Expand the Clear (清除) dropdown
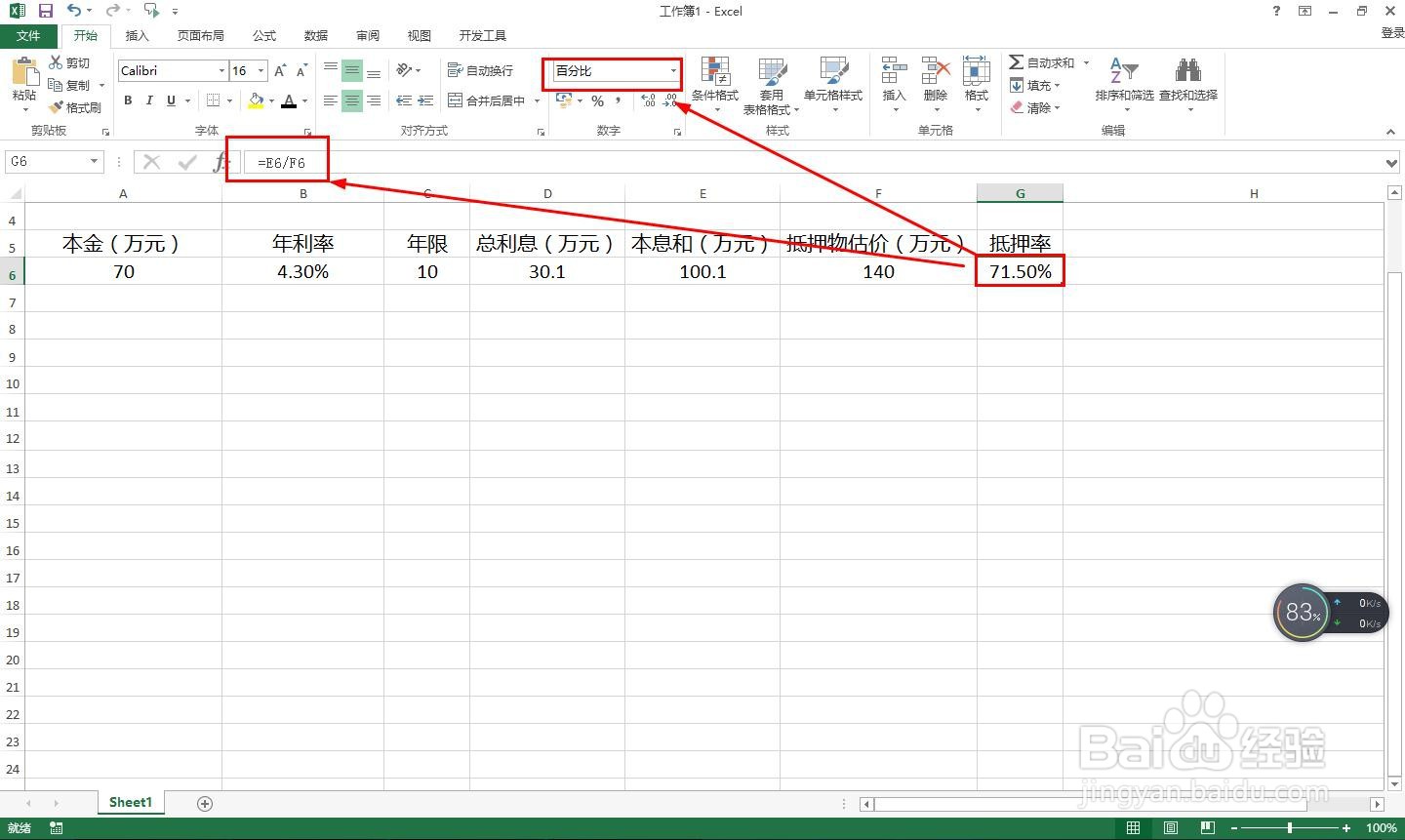 [1058, 108]
